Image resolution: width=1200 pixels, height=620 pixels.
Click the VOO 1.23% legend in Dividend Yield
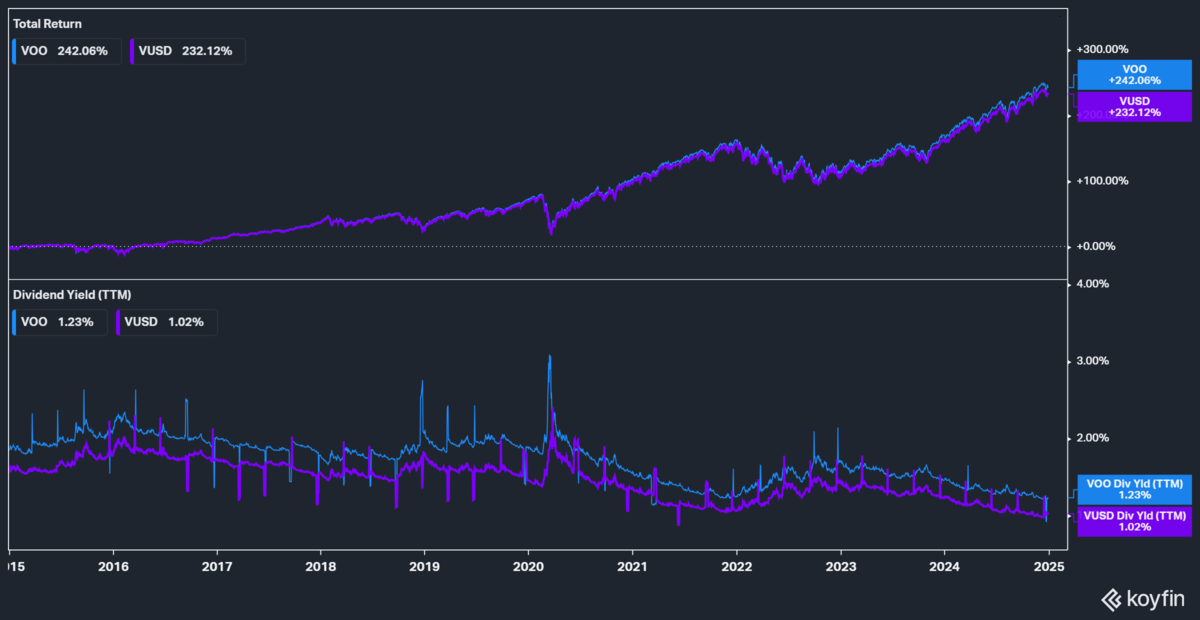coord(58,322)
